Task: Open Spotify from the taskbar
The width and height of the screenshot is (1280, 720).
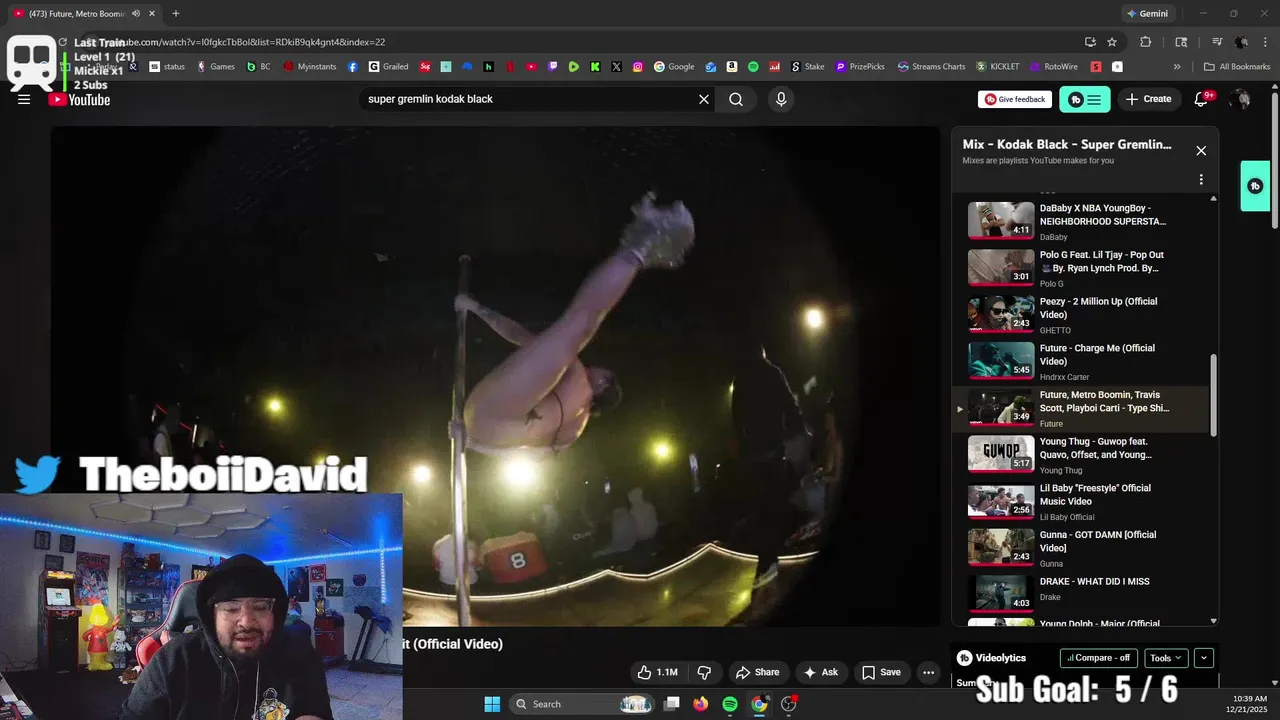Action: [x=730, y=704]
